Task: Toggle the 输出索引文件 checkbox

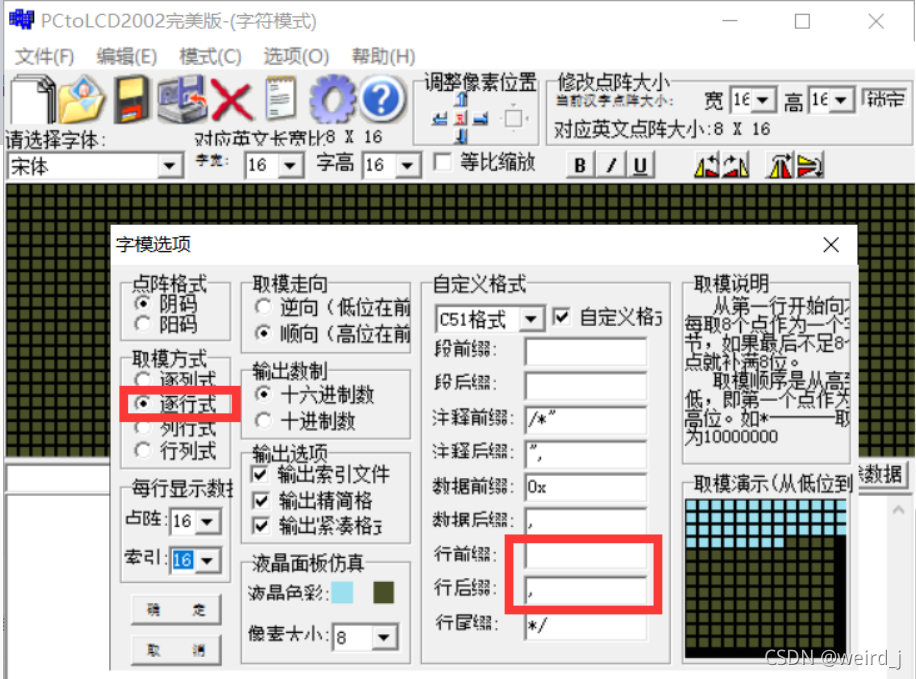Action: tap(261, 475)
